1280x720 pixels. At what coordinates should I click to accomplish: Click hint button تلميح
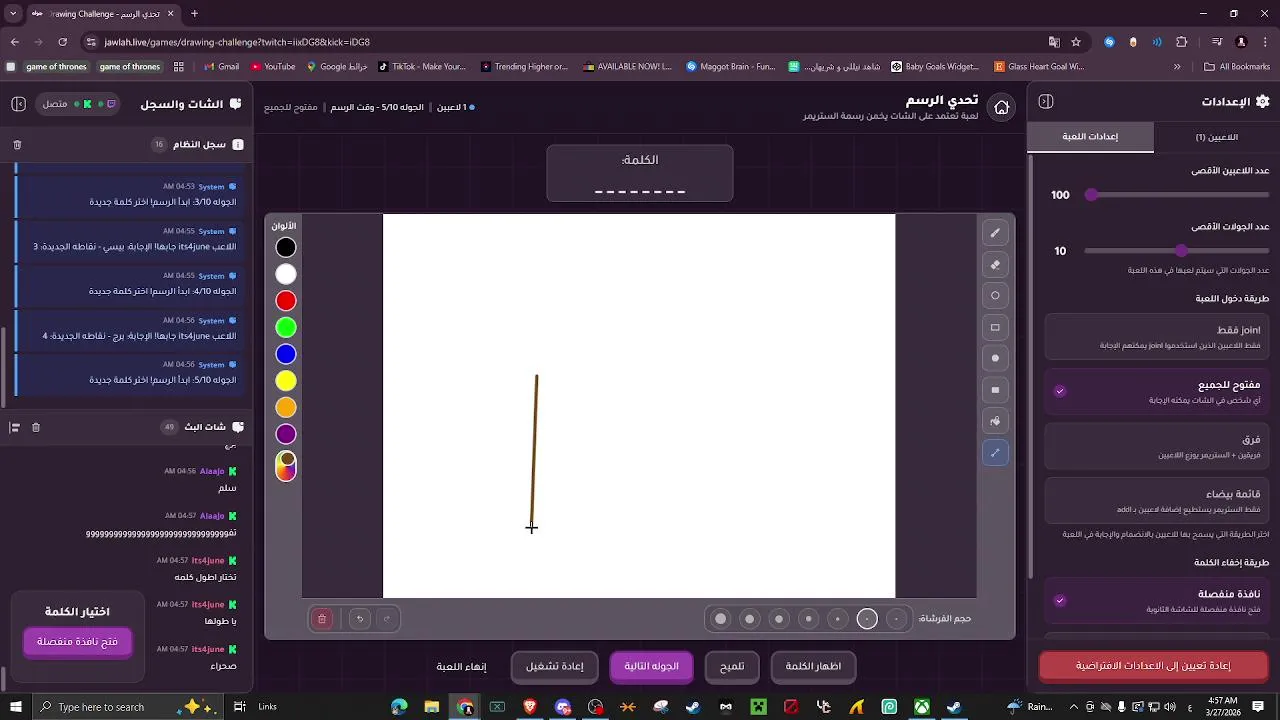tap(732, 667)
